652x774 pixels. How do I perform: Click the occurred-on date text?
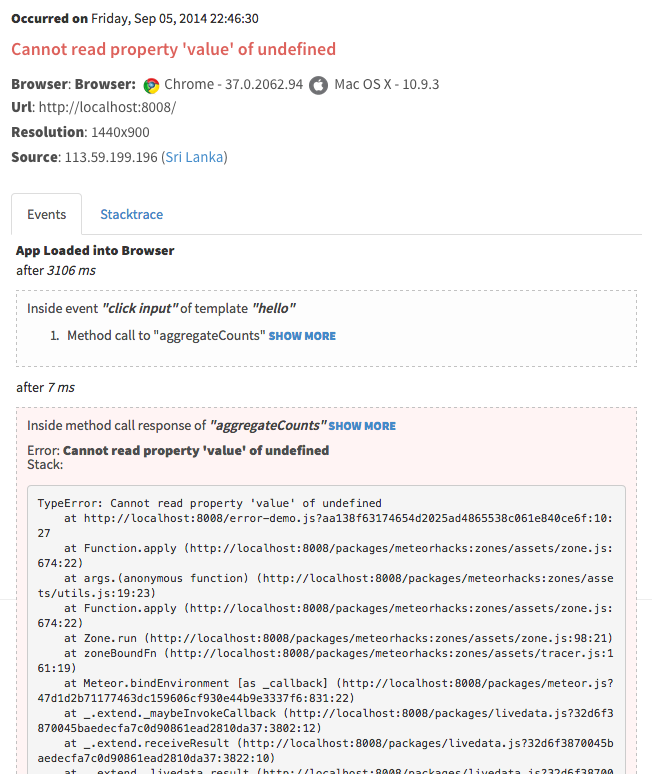[175, 19]
